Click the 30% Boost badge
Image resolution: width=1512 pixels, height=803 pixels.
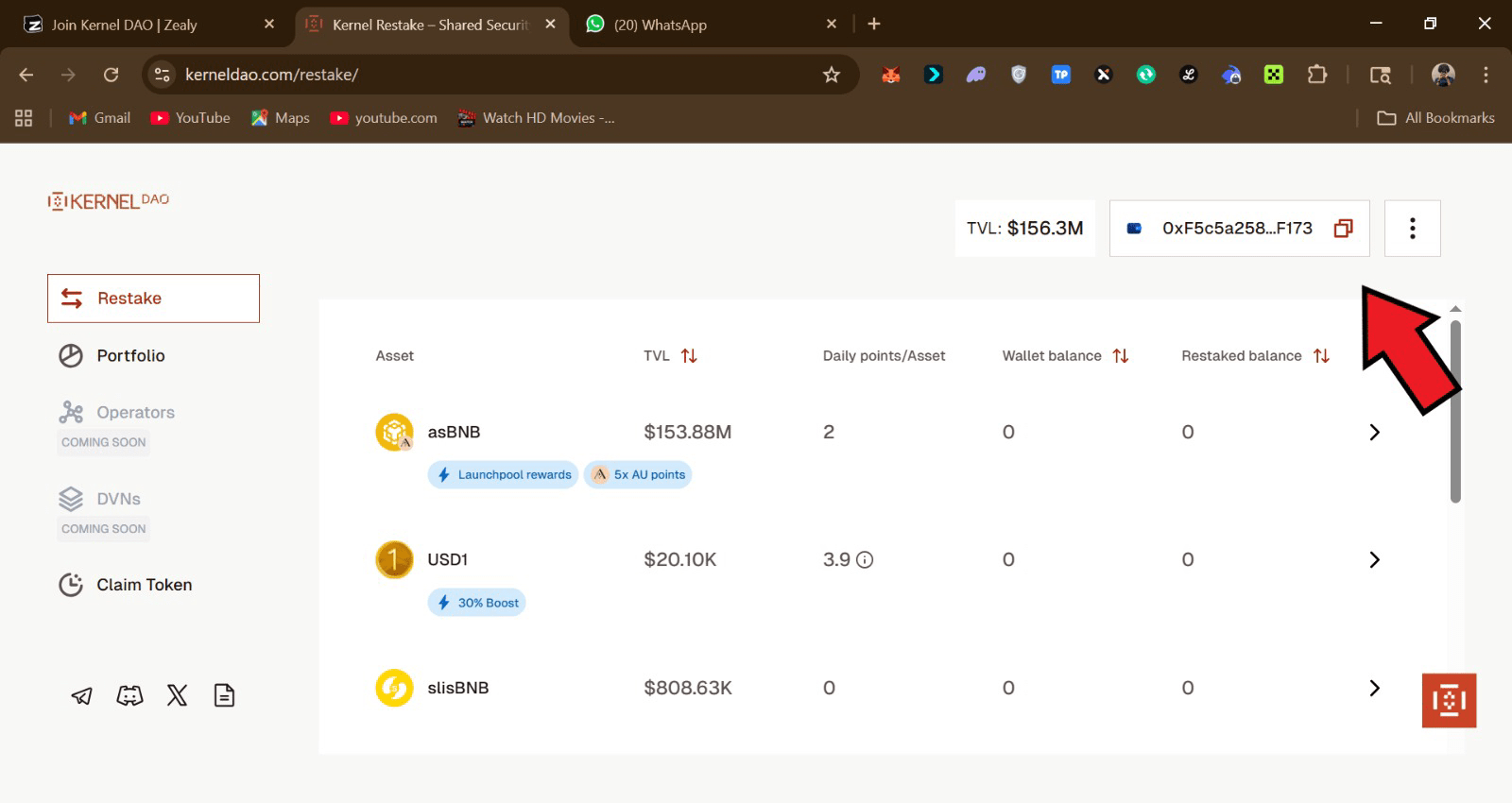tap(477, 603)
